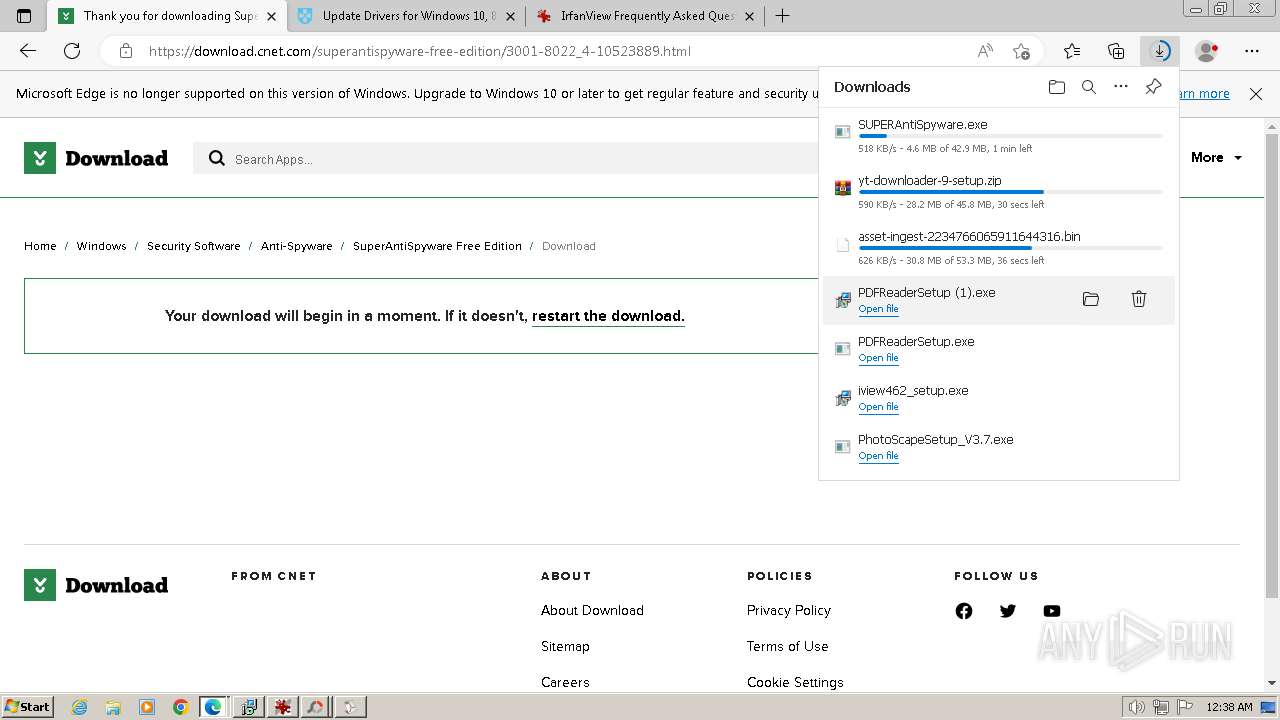This screenshot has height=720, width=1280.
Task: Open the Edge tab actions menu icon
Action: point(24,16)
